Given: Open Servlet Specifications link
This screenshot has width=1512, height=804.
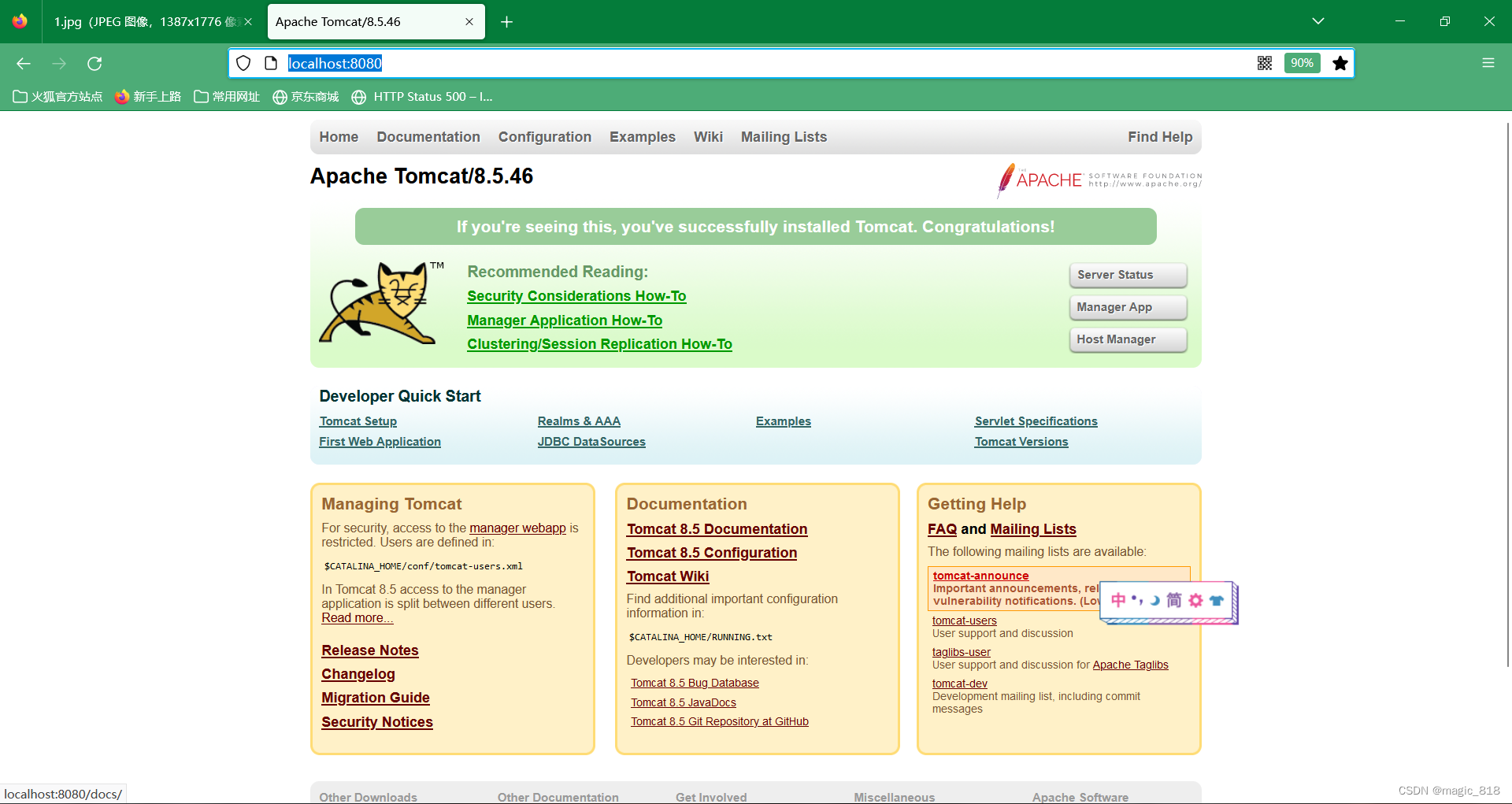Looking at the screenshot, I should pyautogui.click(x=1036, y=421).
